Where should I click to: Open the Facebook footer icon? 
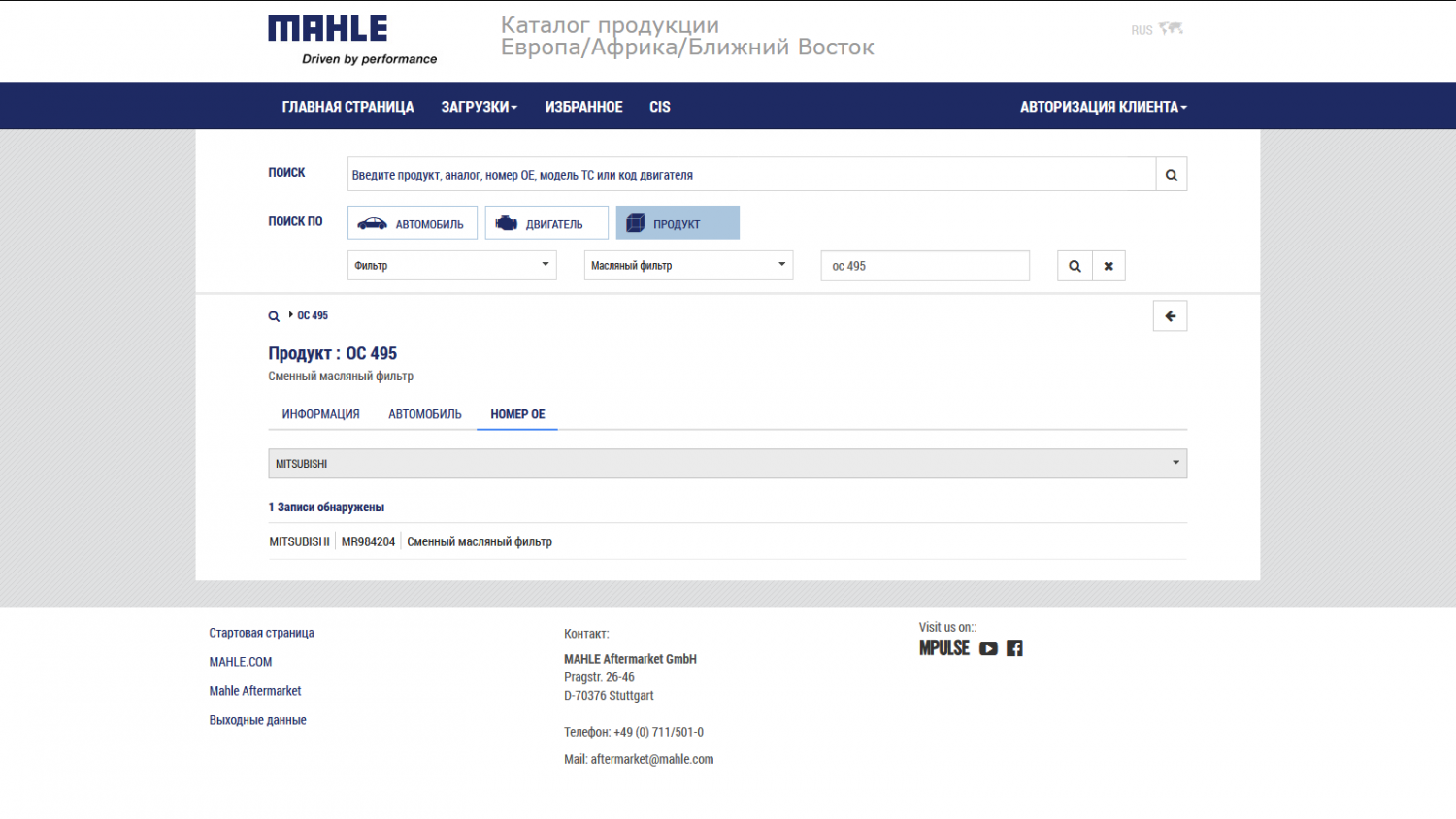click(x=1014, y=649)
